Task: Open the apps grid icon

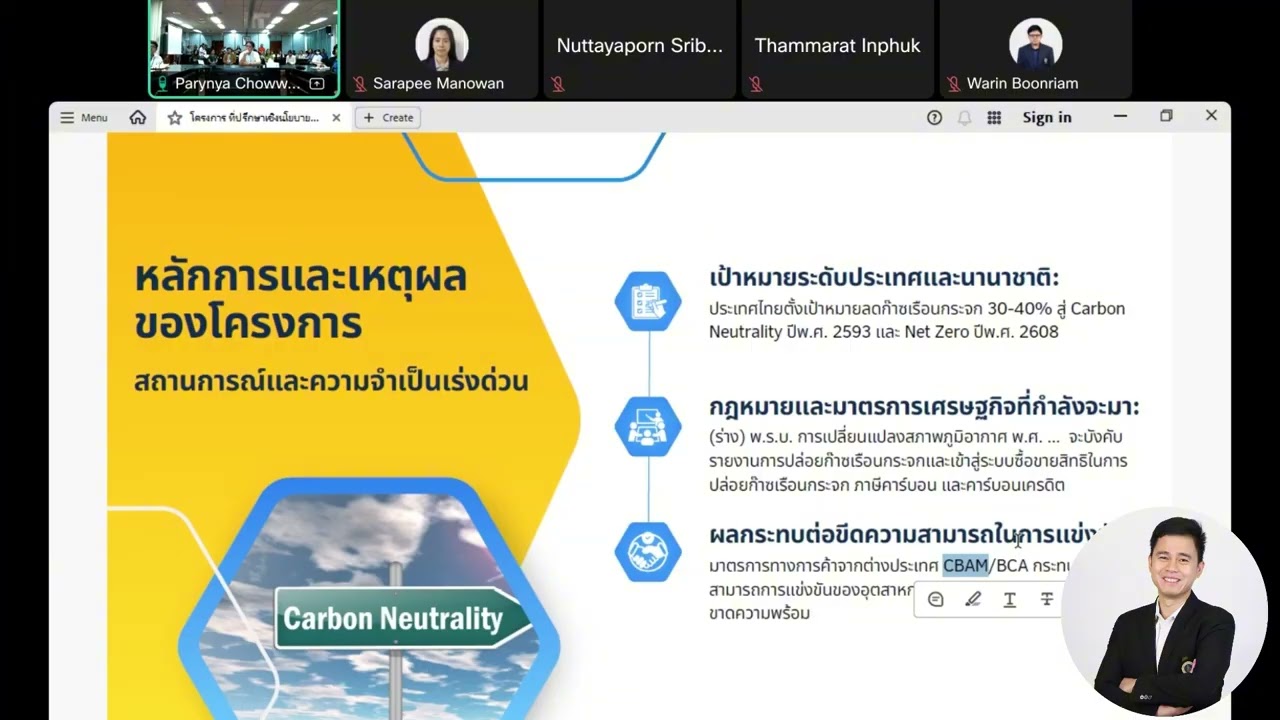Action: tap(994, 117)
